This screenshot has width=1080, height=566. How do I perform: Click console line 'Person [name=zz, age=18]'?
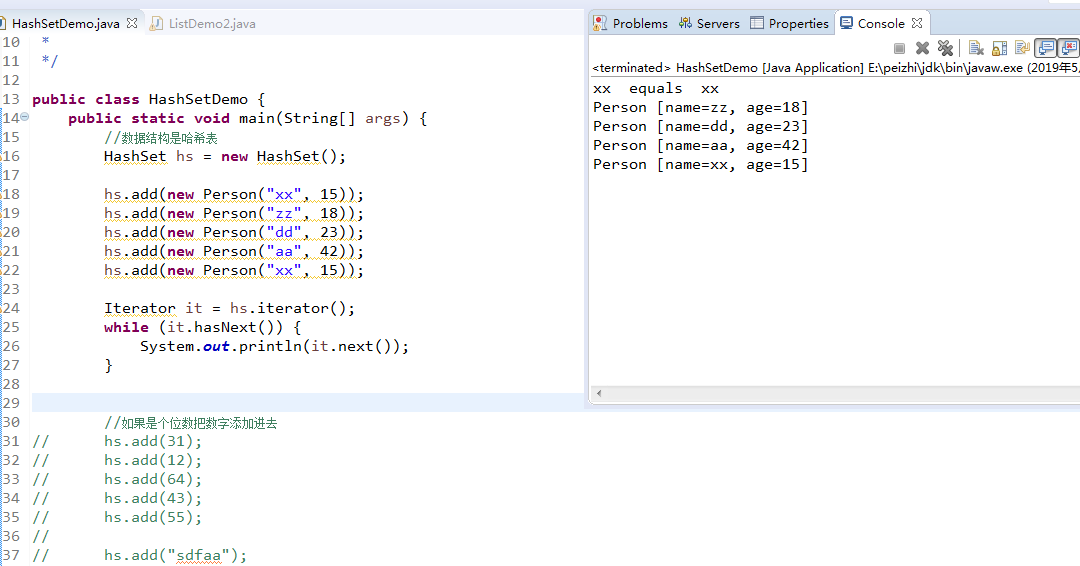[x=700, y=107]
